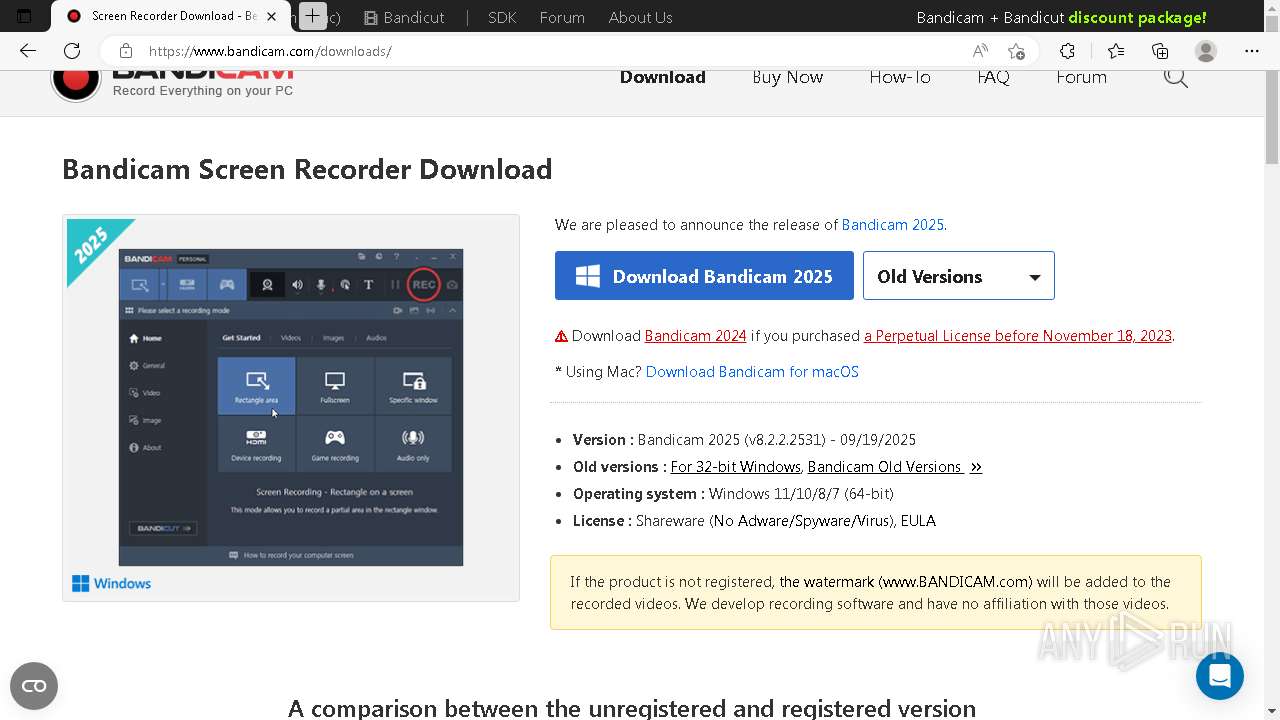The width and height of the screenshot is (1280, 720).
Task: Open the Download nav menu
Action: [x=662, y=78]
